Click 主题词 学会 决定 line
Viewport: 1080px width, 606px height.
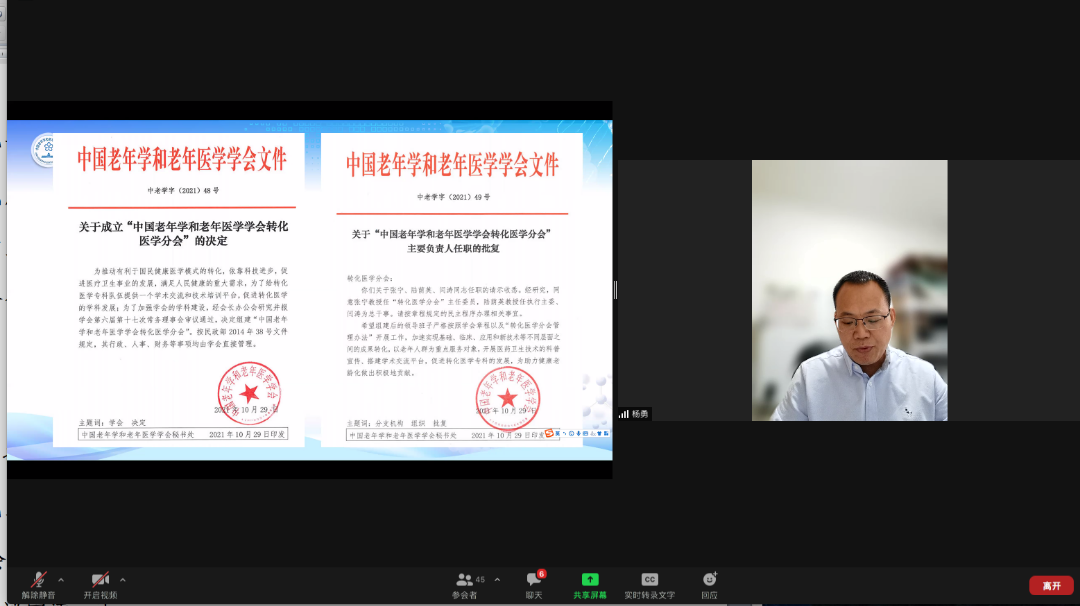coord(112,423)
